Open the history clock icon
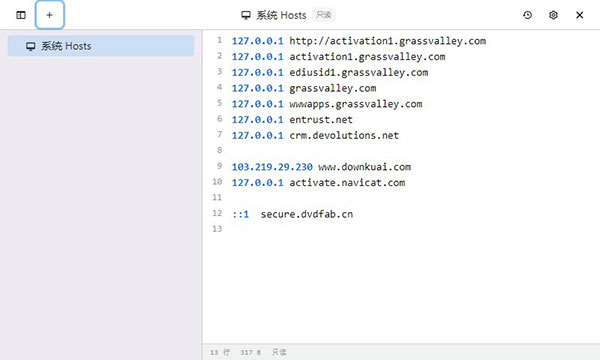The height and width of the screenshot is (360, 600). (527, 15)
